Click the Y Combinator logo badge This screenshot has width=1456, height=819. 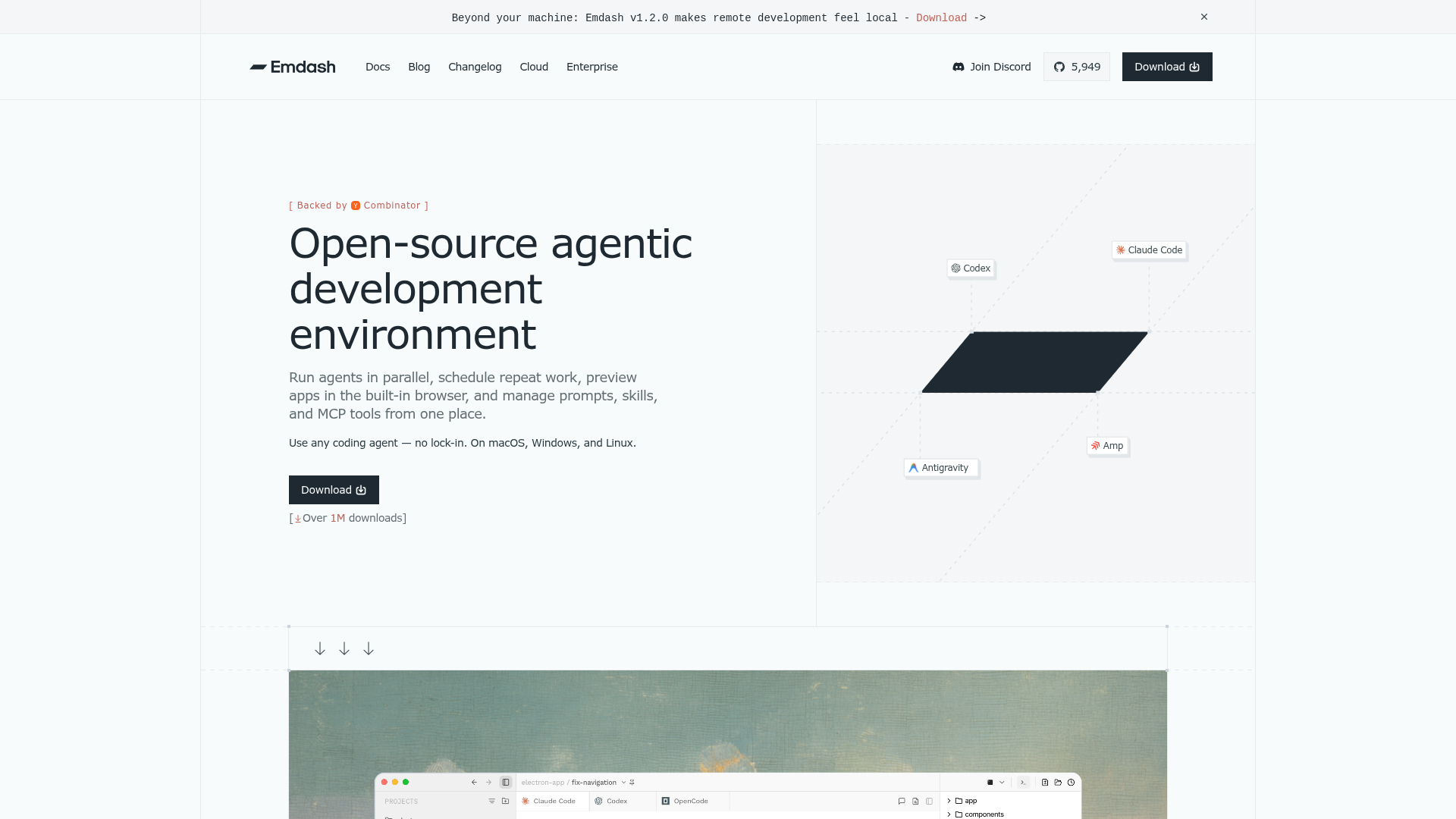(x=356, y=206)
